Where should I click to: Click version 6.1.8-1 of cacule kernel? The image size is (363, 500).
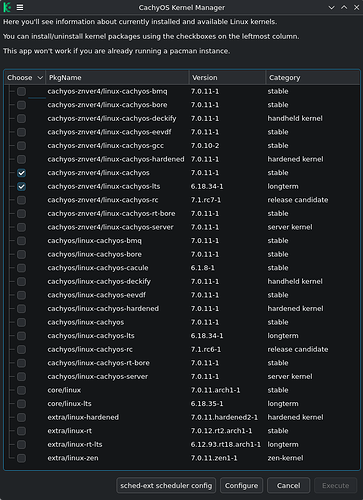coord(203,268)
